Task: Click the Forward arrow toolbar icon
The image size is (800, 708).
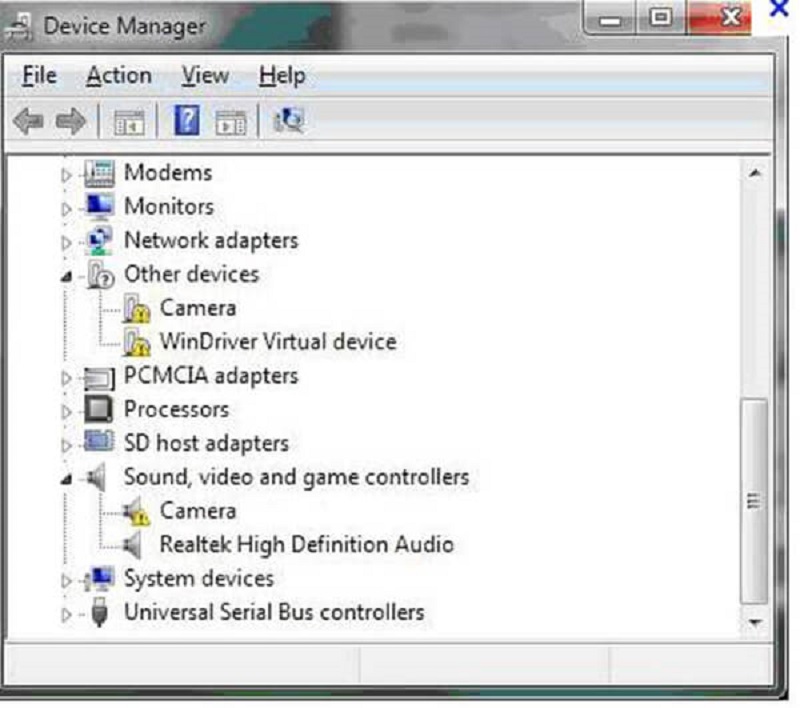Action: tap(70, 122)
